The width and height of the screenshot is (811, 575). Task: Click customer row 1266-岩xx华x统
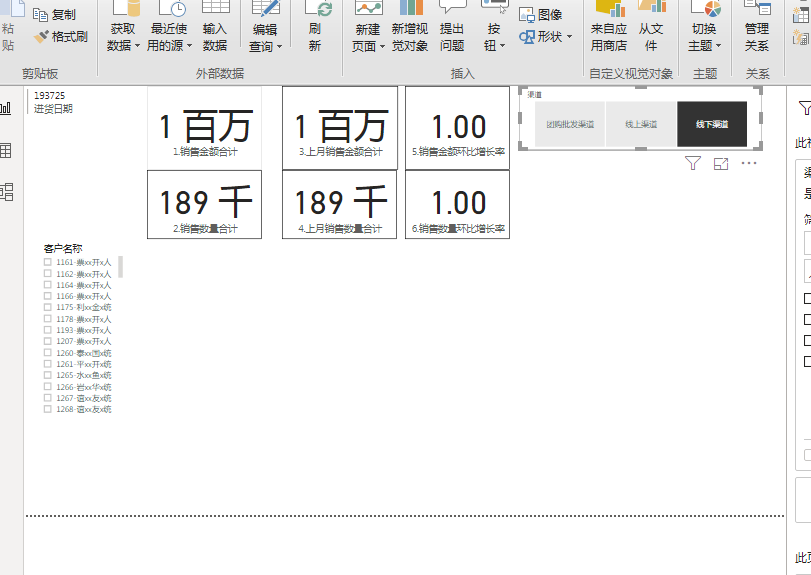pyautogui.click(x=78, y=387)
